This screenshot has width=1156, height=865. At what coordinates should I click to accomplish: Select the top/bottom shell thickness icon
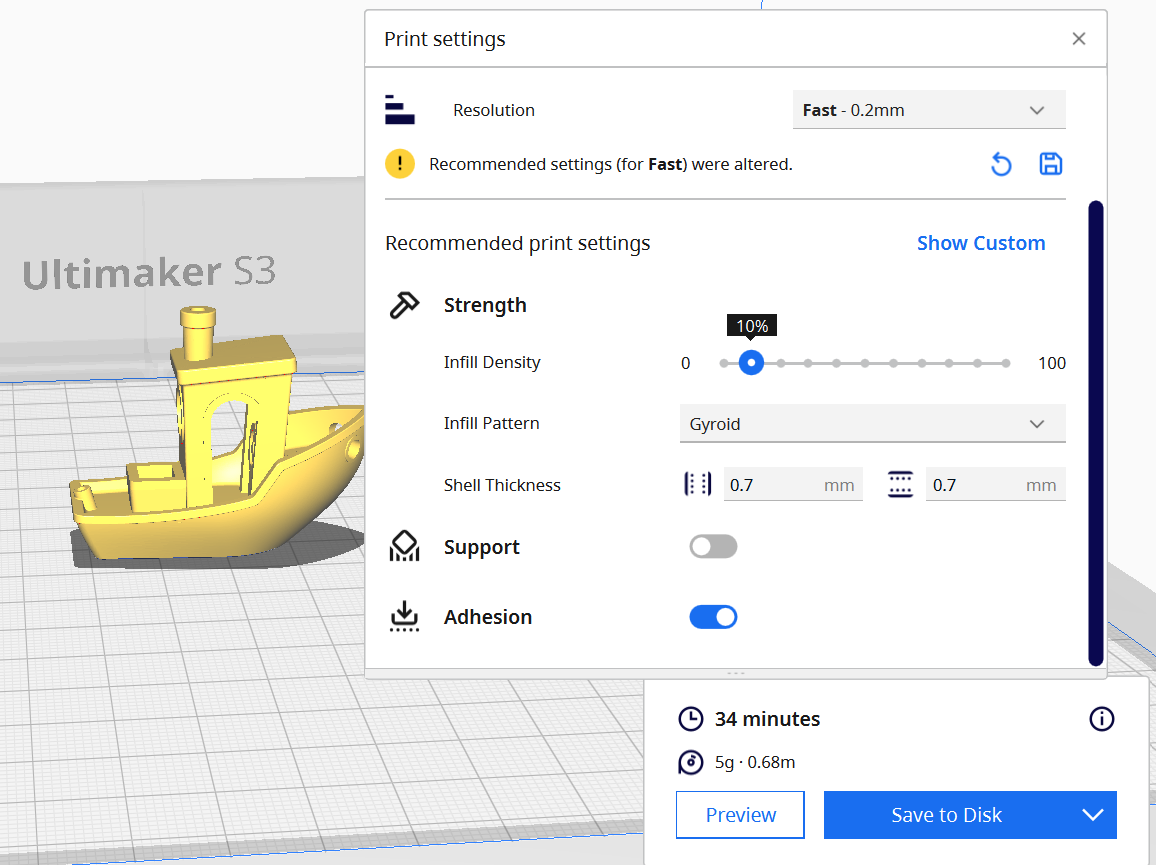[900, 484]
